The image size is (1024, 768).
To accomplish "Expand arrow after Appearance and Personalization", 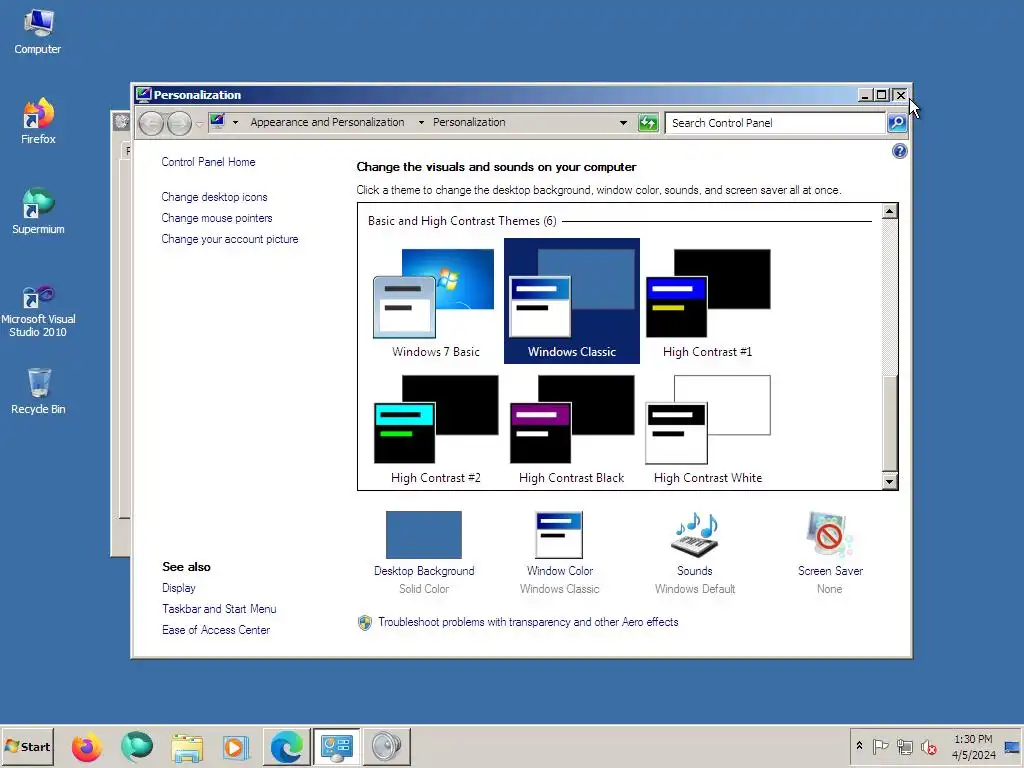I will pos(421,122).
